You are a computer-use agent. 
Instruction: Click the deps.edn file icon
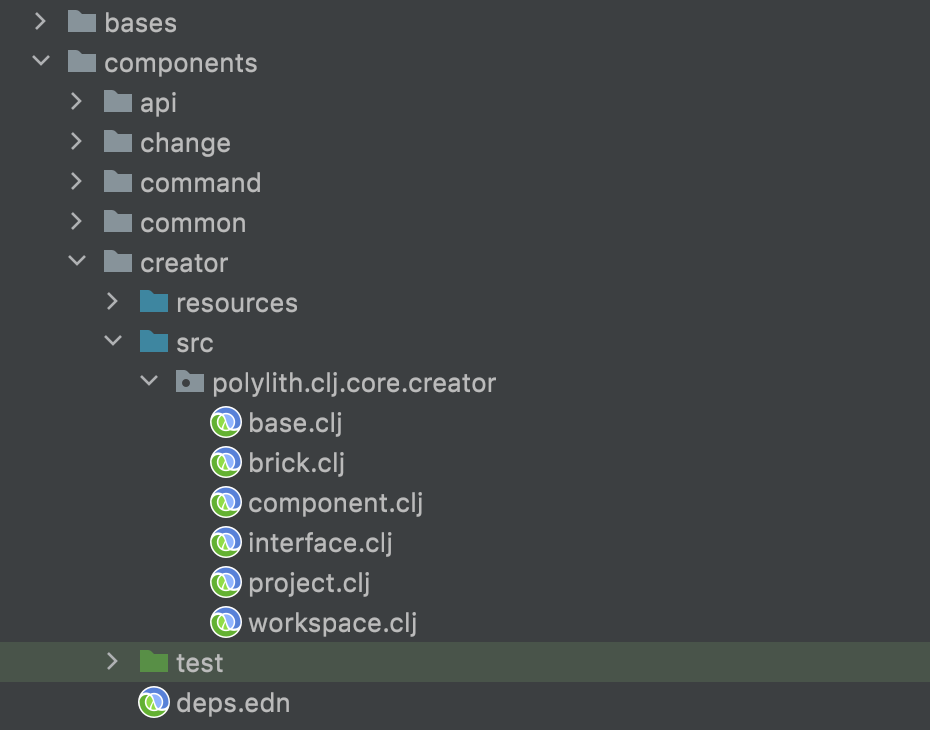pyautogui.click(x=154, y=703)
